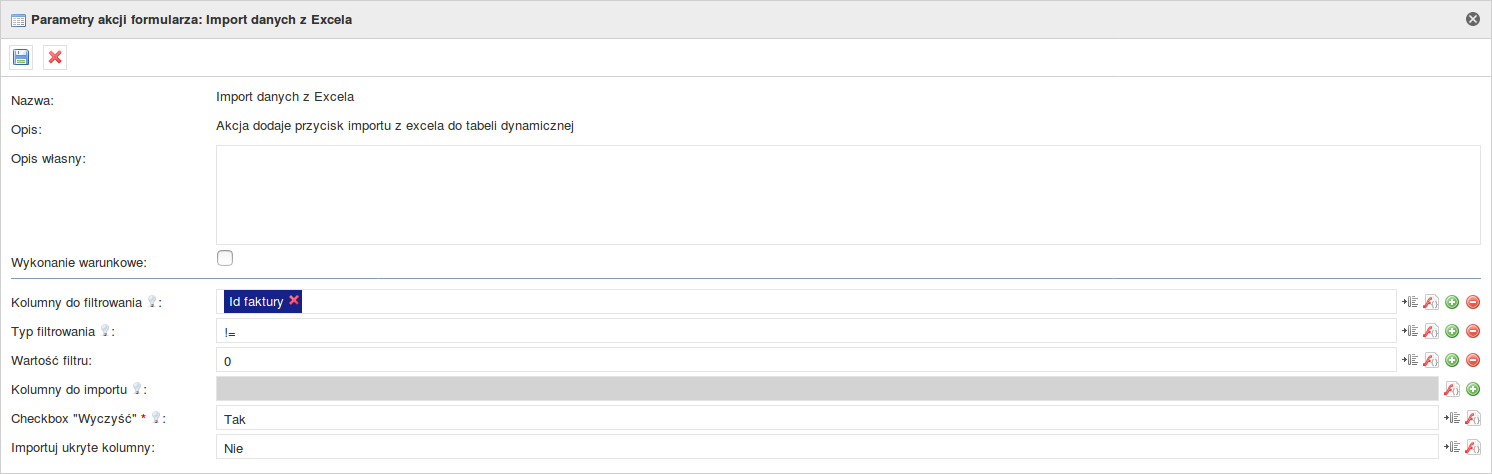Remove Wartość filtru value with red minus

click(x=1473, y=360)
